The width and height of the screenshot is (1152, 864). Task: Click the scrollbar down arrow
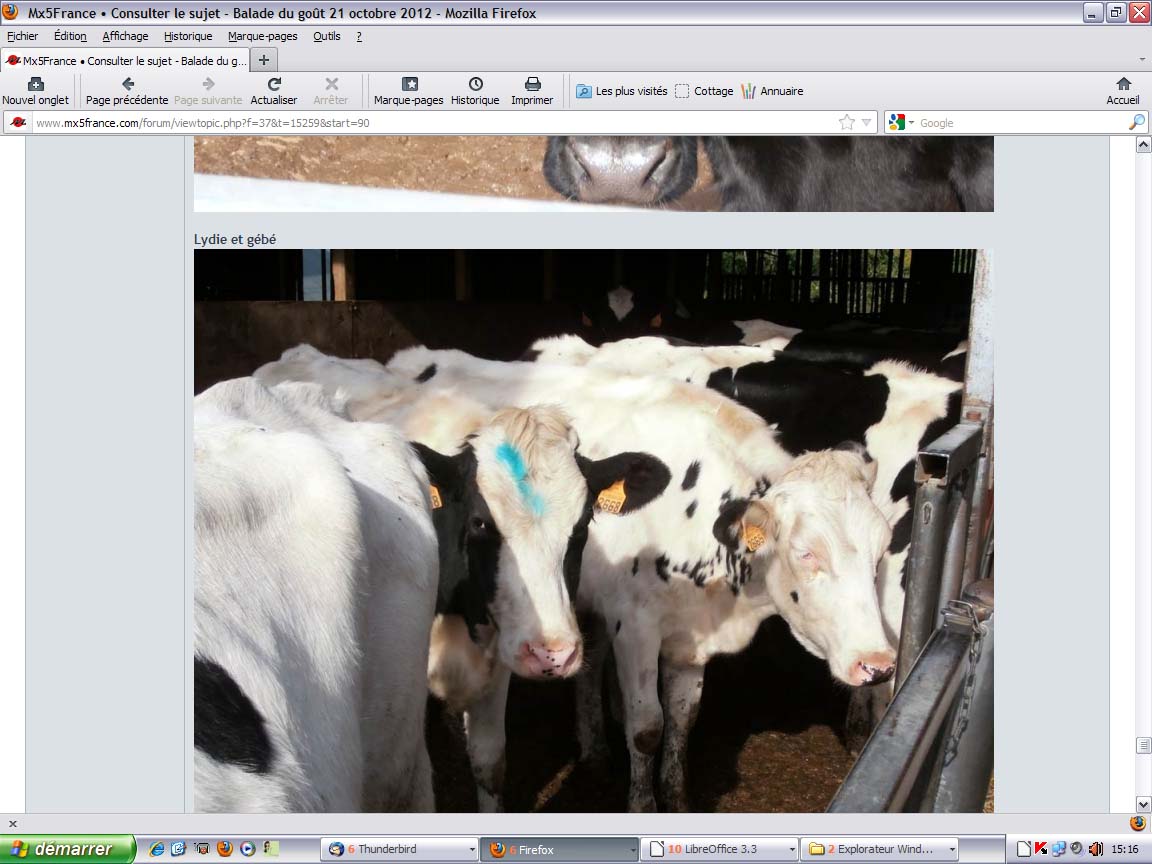[x=1143, y=804]
